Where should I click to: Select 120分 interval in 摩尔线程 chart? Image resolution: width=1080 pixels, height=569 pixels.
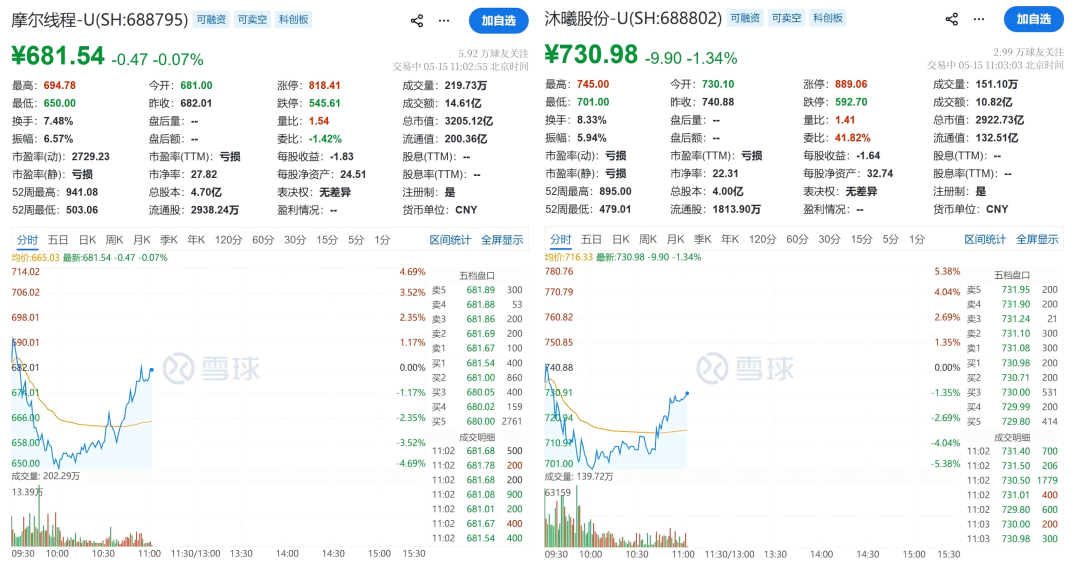pyautogui.click(x=229, y=240)
